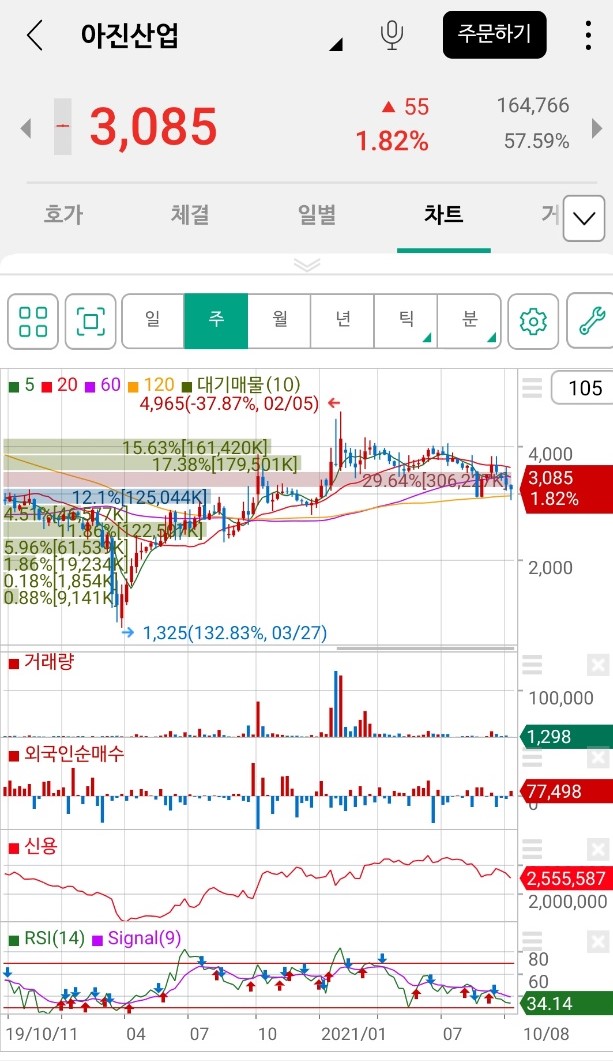Tap the 신용 indicator label
The image size is (613, 1061).
click(32, 846)
